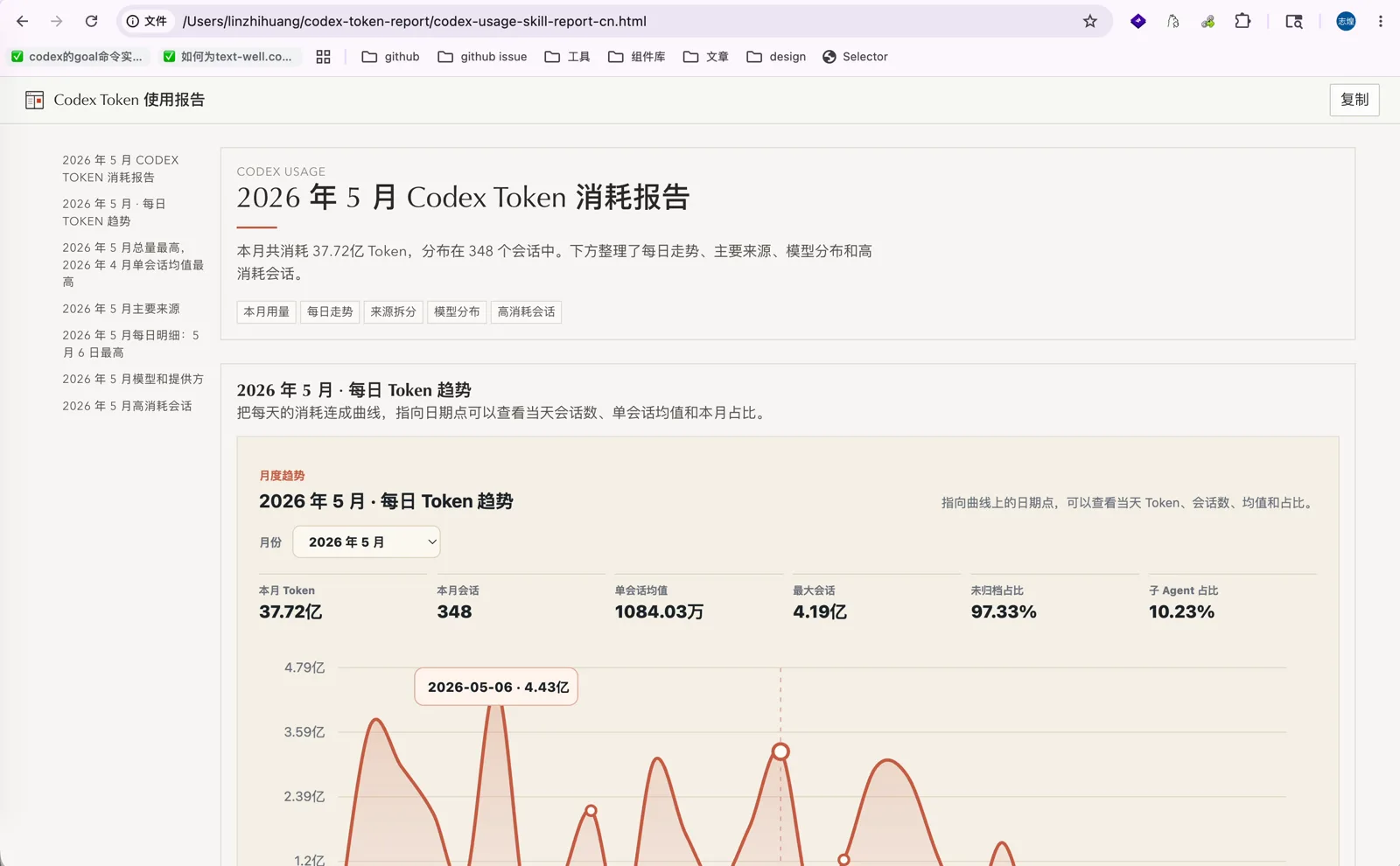
Task: Go forward with the browser forward arrow
Action: (57, 21)
